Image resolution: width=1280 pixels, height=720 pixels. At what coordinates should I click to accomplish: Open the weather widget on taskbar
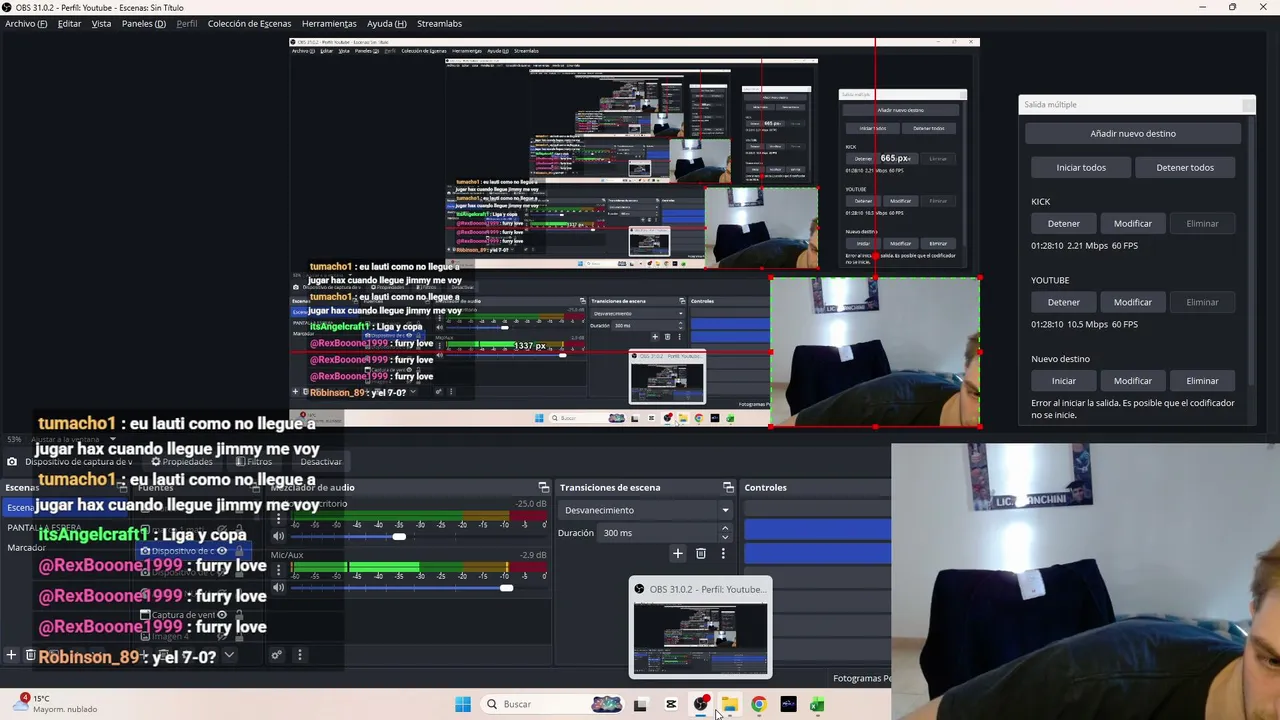(55, 704)
